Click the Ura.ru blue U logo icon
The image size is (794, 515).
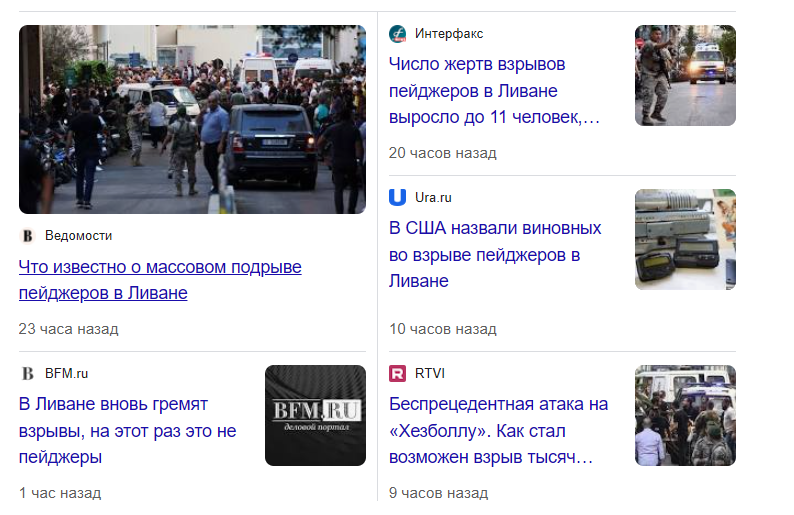pyautogui.click(x=398, y=197)
